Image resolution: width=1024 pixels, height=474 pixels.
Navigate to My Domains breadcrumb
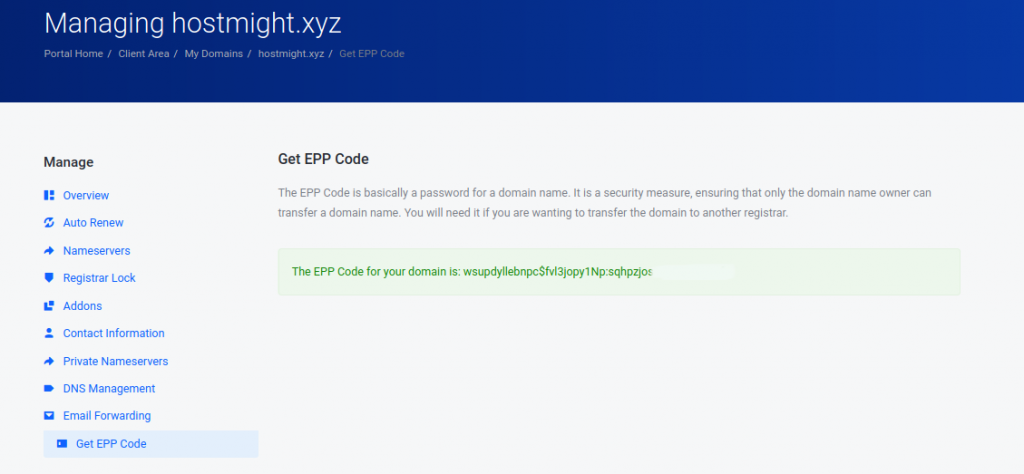coord(214,54)
